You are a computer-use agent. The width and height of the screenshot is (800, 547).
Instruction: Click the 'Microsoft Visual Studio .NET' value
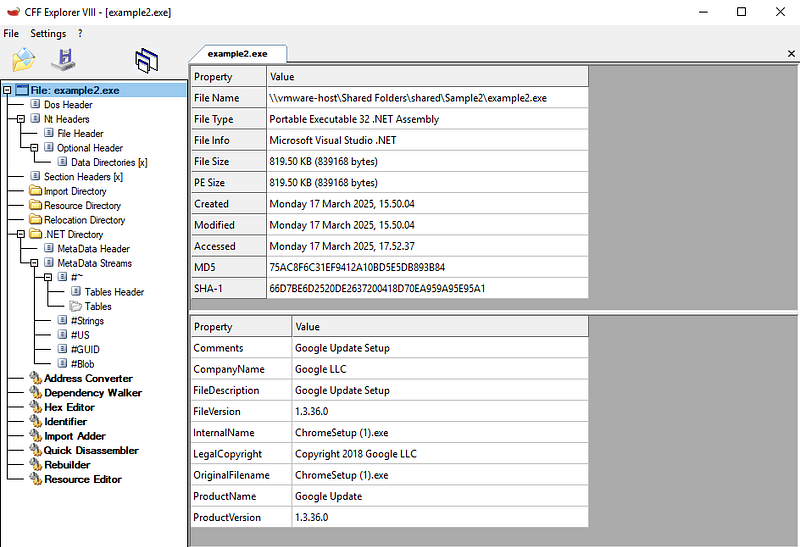tap(333, 140)
